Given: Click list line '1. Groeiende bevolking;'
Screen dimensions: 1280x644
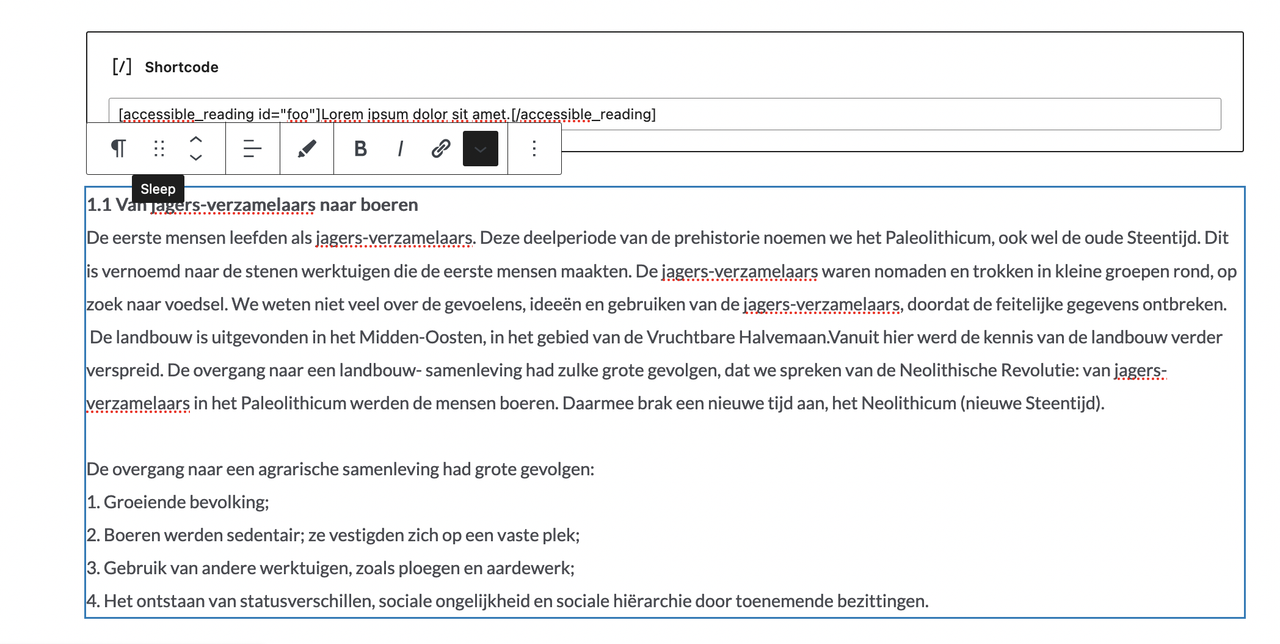Looking at the screenshot, I should (178, 502).
